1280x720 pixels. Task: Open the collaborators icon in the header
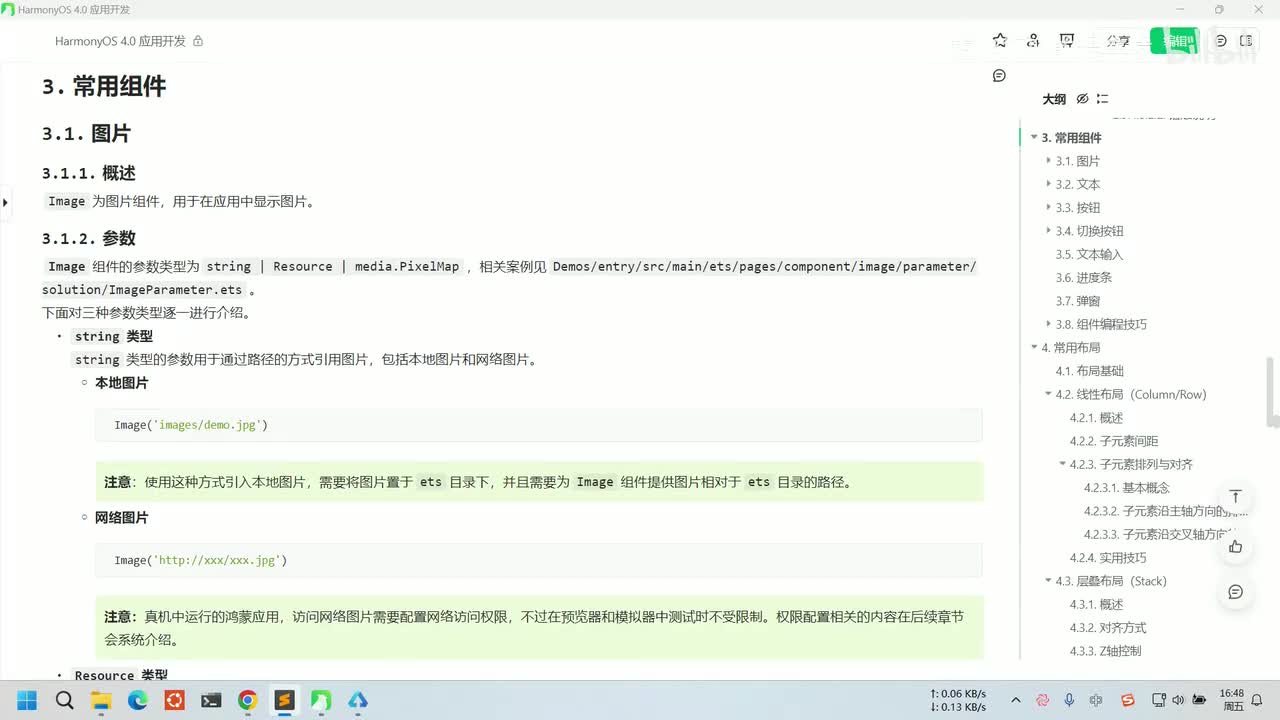1033,41
